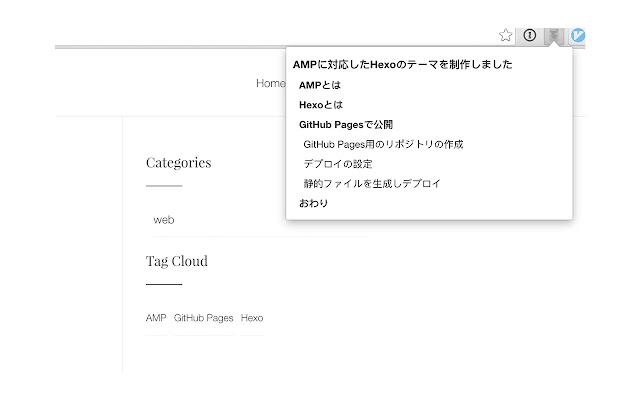Open the web category
The height and width of the screenshot is (400, 640).
pos(164,220)
